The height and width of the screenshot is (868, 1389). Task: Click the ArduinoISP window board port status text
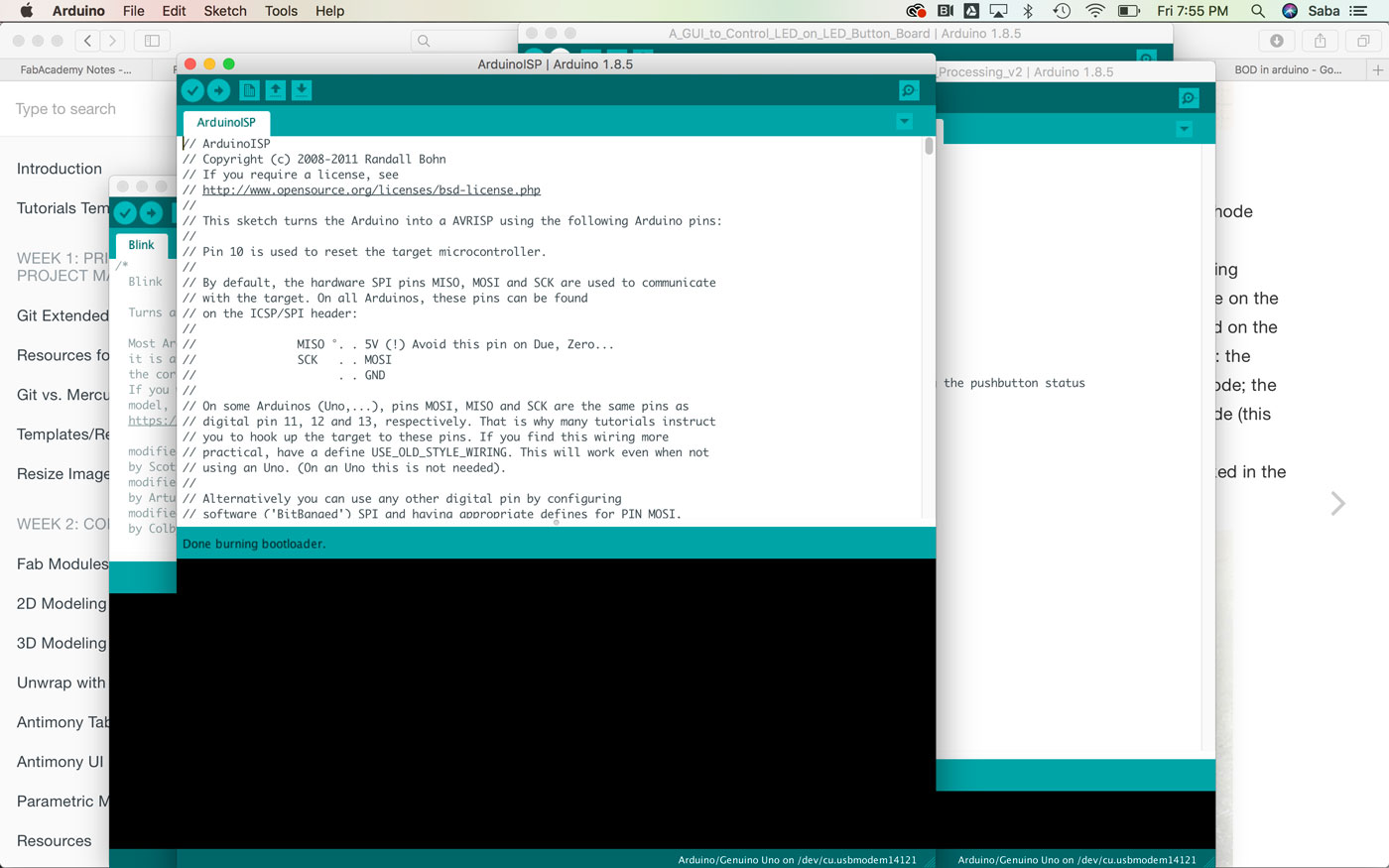point(798,860)
